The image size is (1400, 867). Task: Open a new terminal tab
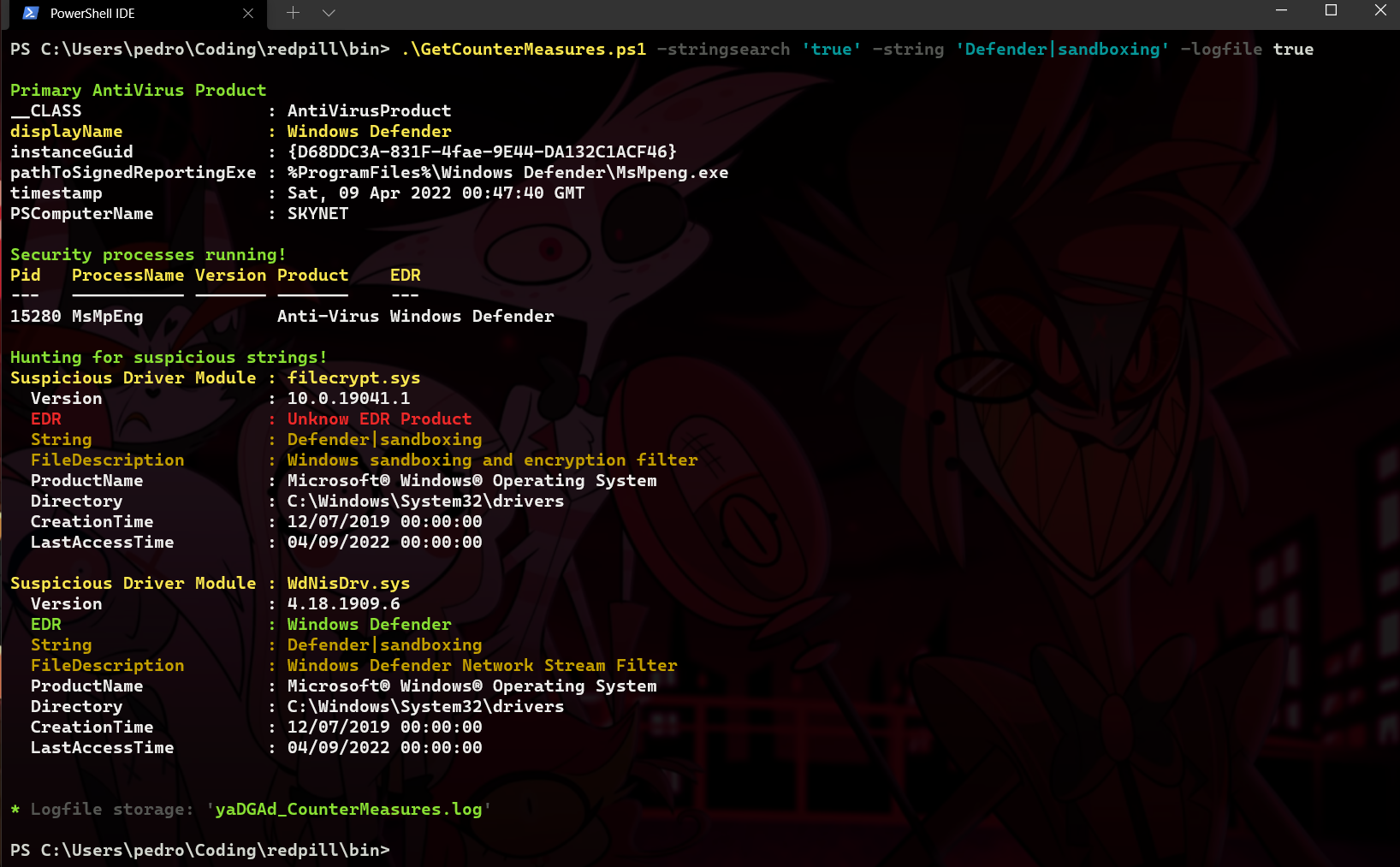pos(293,13)
